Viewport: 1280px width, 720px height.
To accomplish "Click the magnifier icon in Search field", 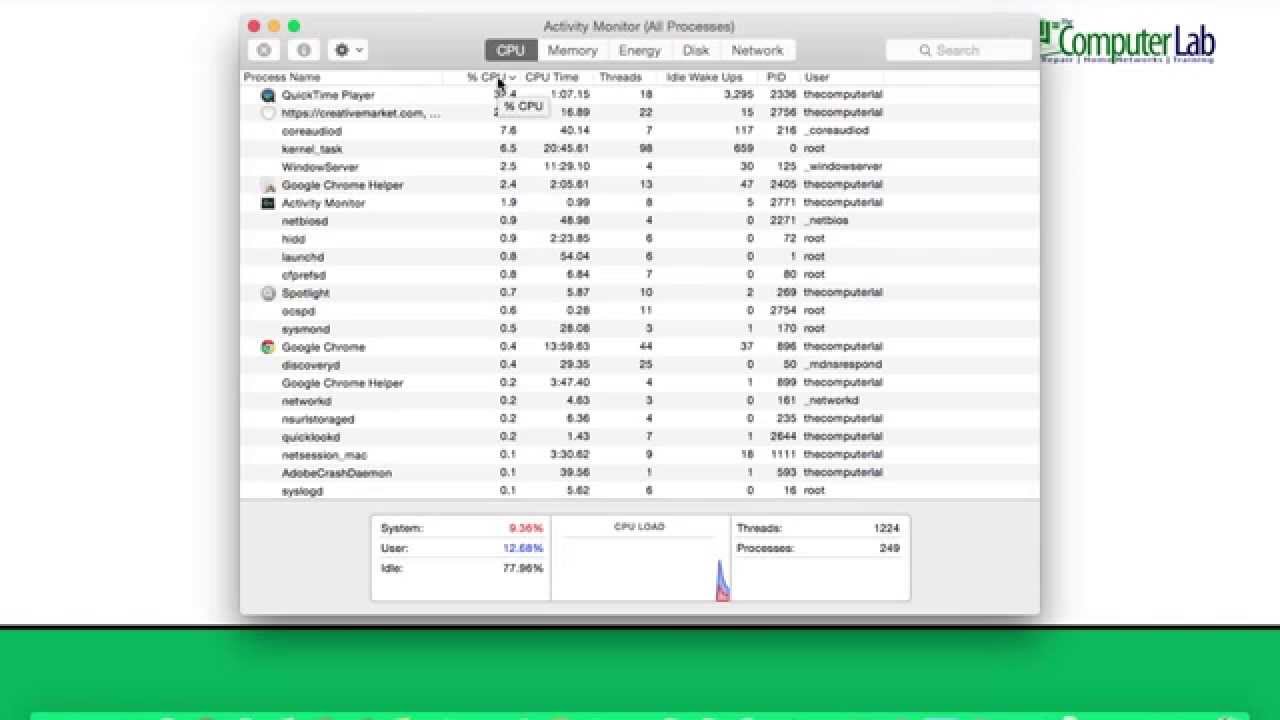I will tap(925, 50).
